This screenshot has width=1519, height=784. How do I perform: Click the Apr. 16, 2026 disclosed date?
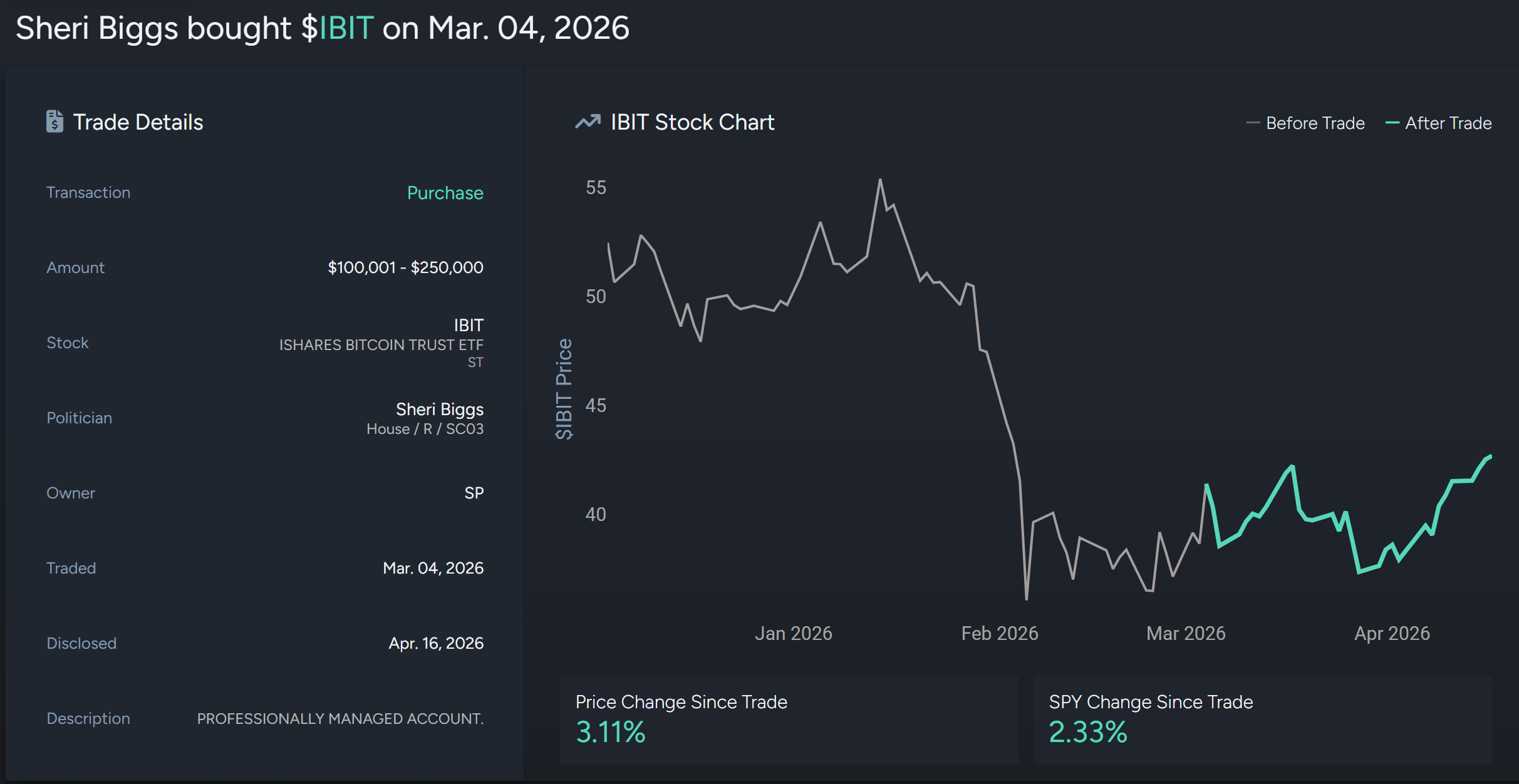436,642
